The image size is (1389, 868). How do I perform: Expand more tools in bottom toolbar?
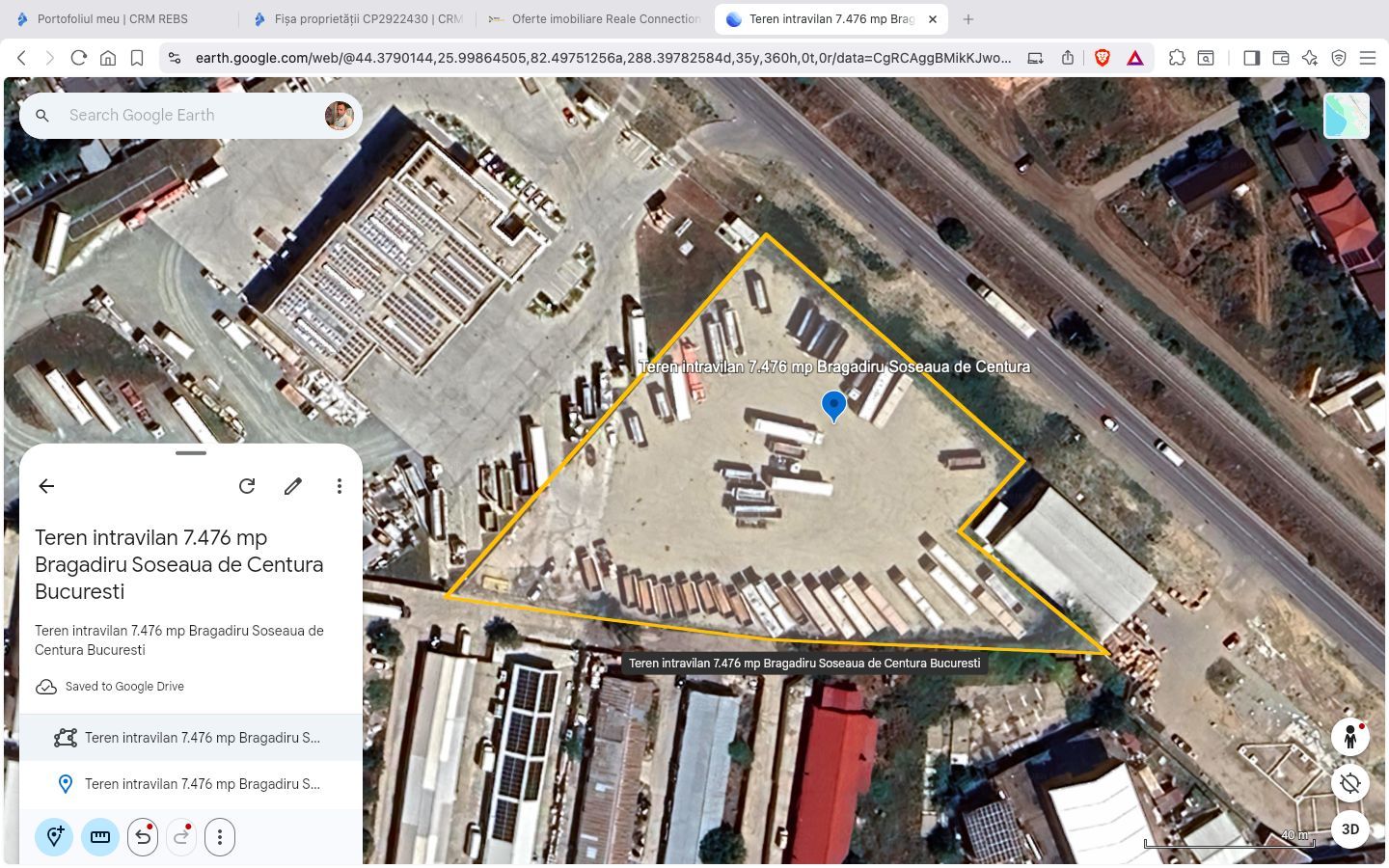(220, 837)
